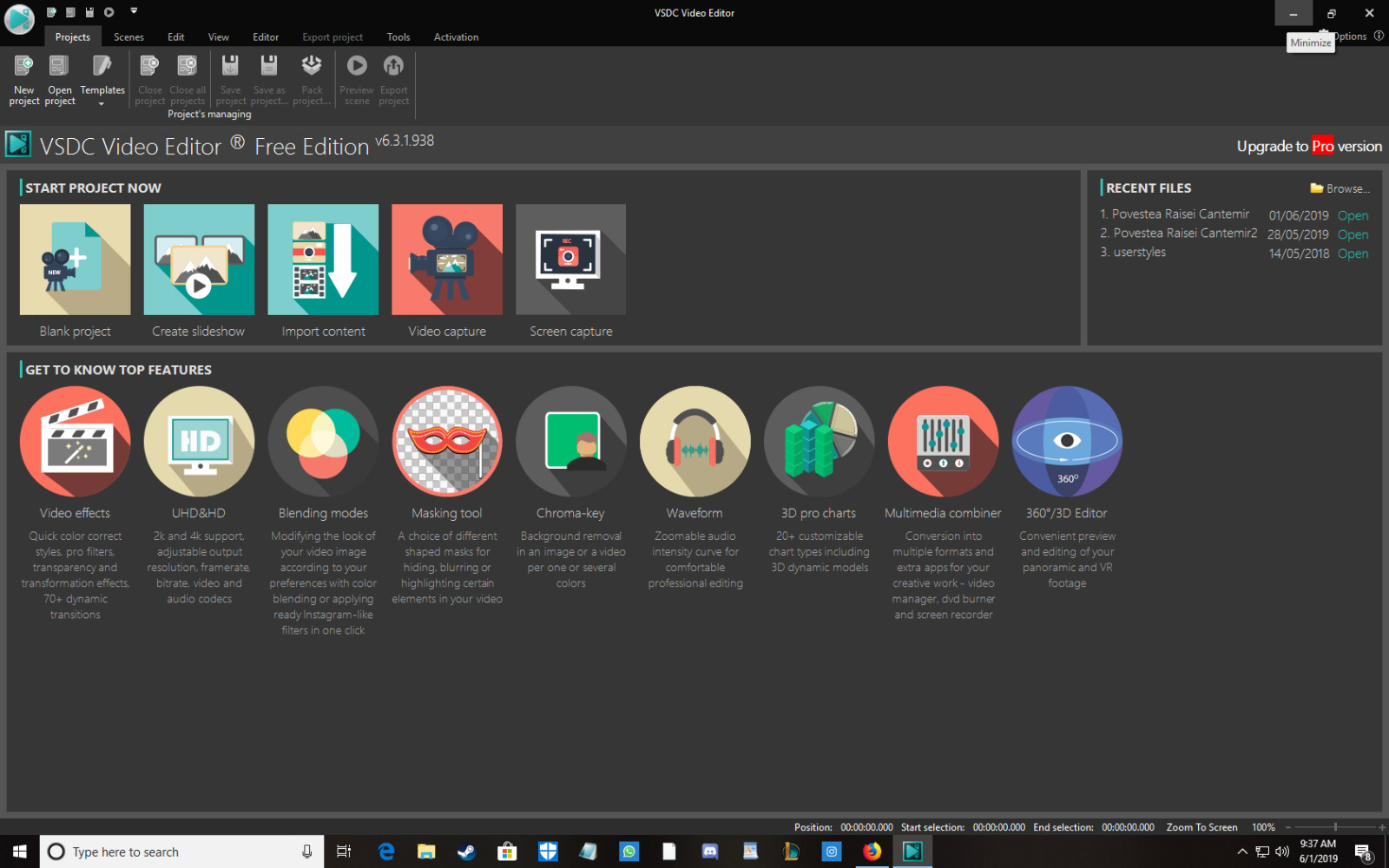1389x868 pixels.
Task: Open Steam from the taskbar
Action: coord(466,852)
